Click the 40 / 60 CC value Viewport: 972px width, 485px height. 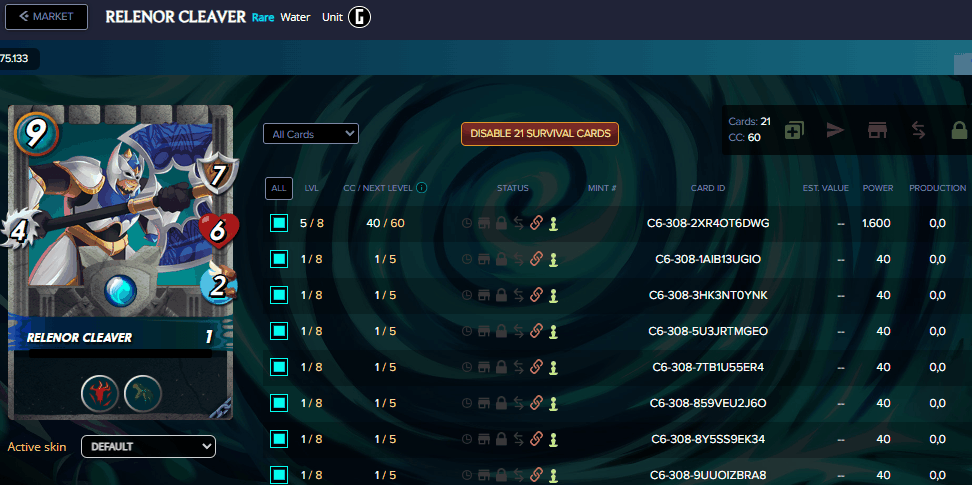384,223
